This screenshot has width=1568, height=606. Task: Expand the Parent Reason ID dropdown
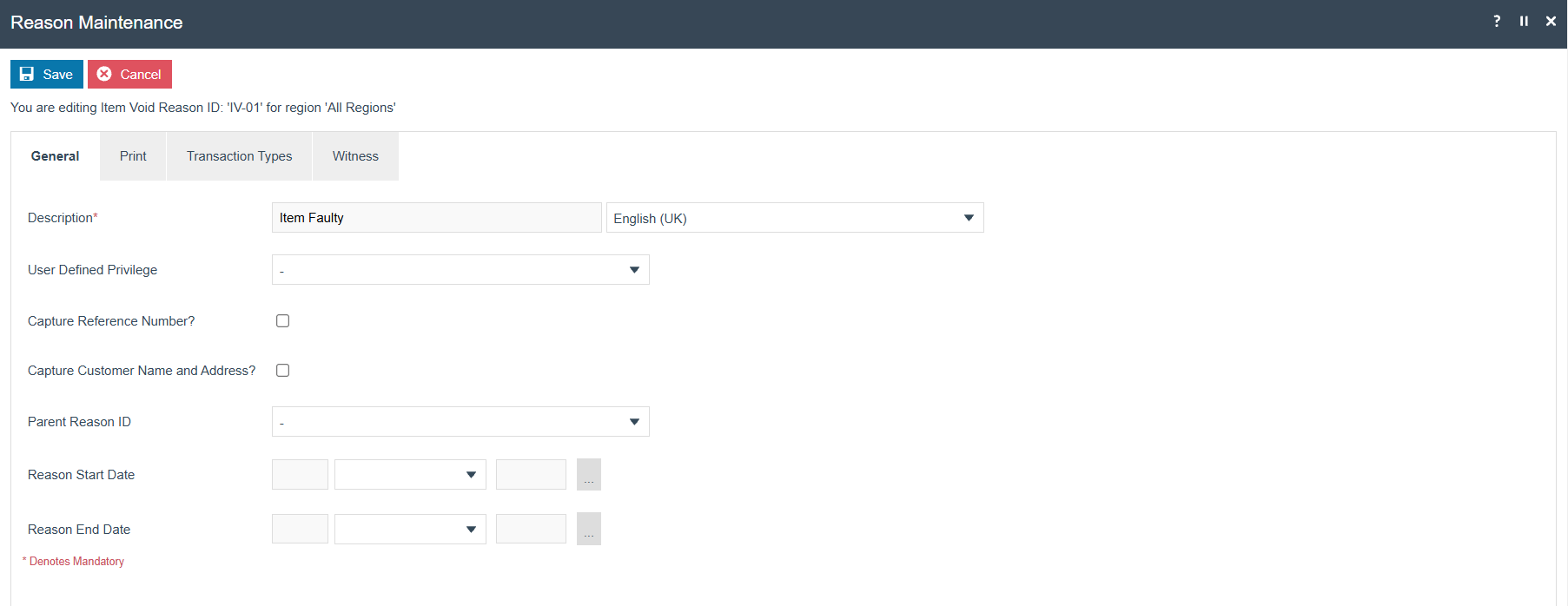[460, 422]
